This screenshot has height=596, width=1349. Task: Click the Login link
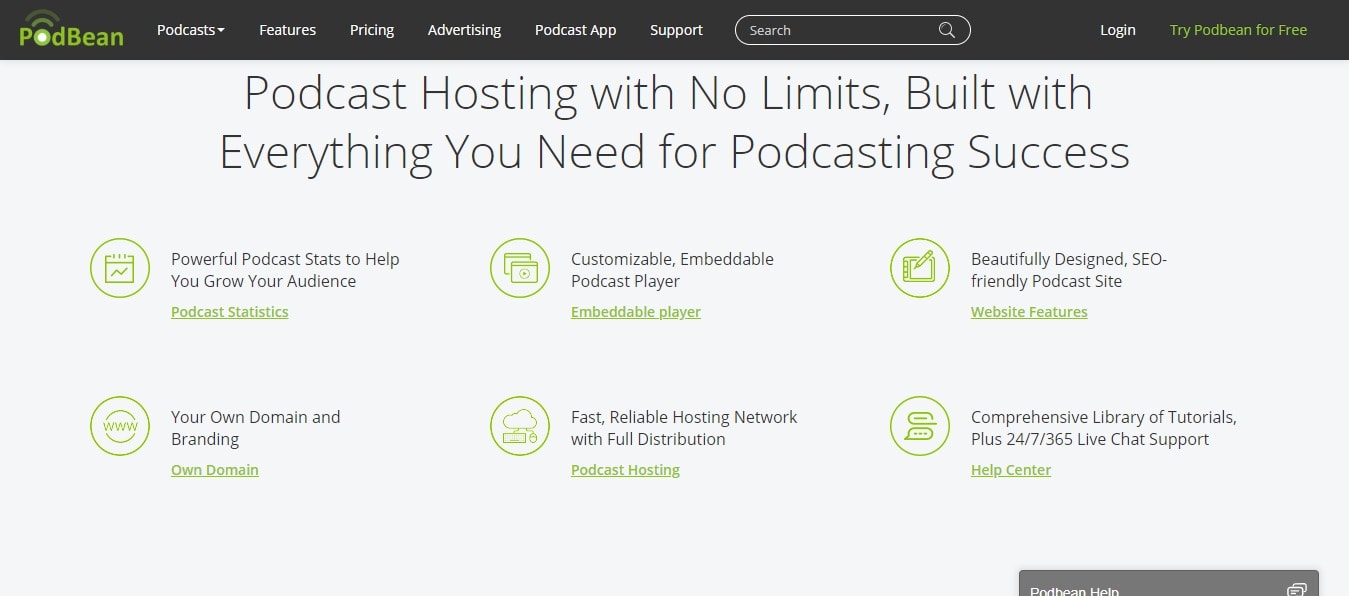coord(1118,30)
